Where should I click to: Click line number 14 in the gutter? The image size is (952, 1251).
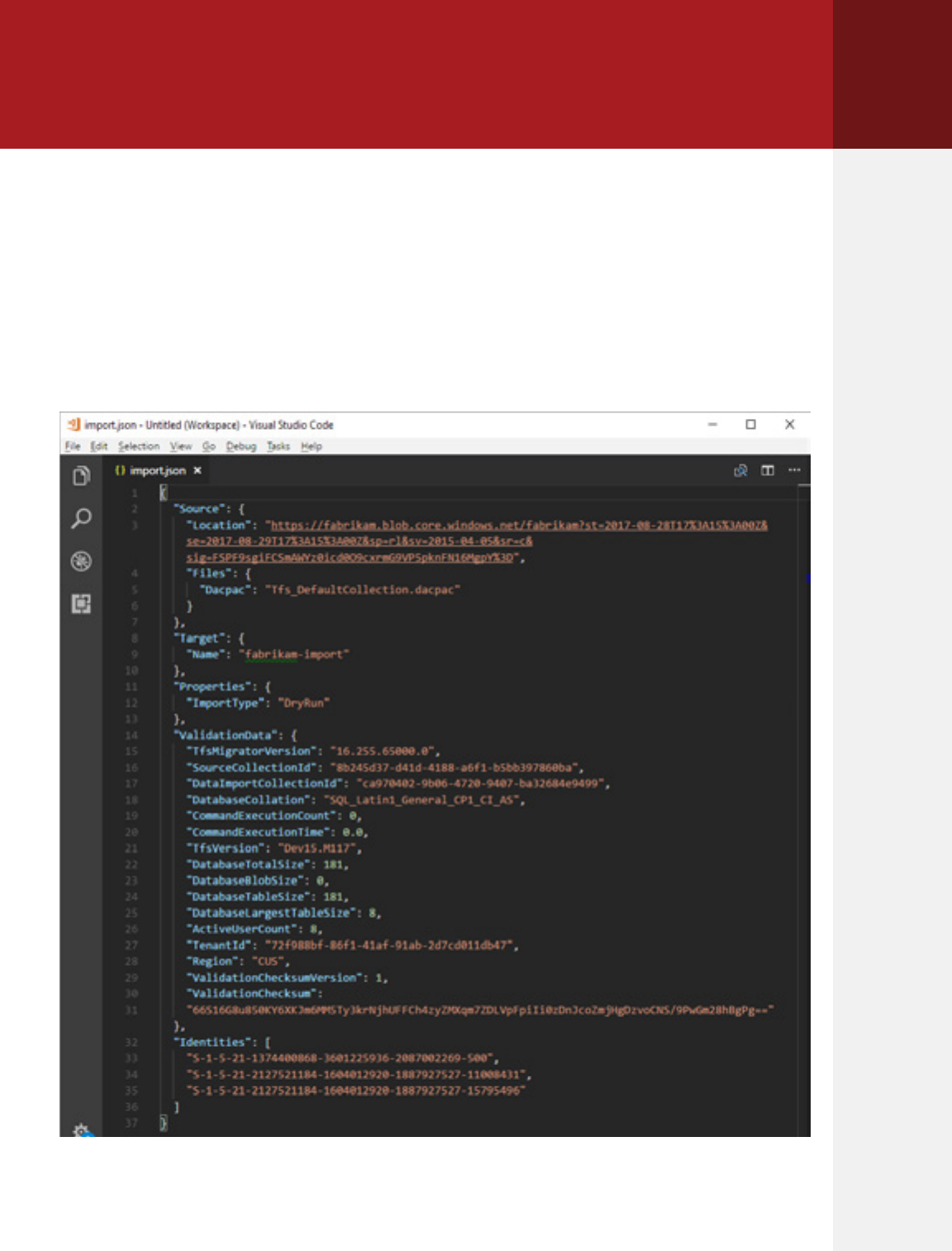(x=132, y=735)
